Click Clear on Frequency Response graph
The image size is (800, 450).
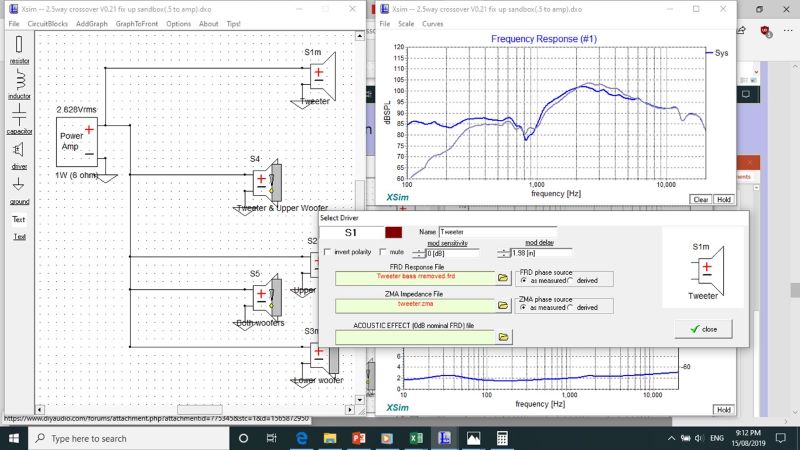(x=701, y=199)
